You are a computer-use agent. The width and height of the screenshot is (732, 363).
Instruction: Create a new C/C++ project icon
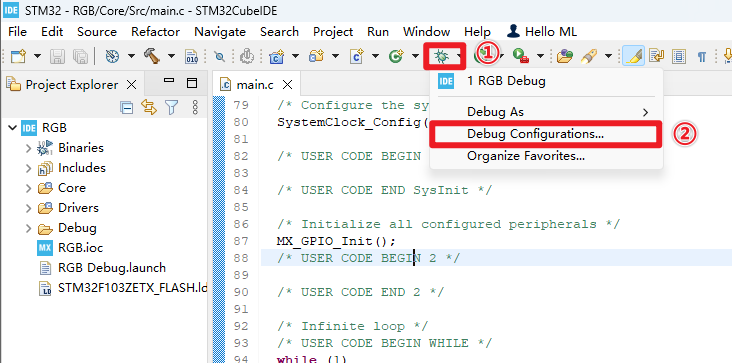pyautogui.click(x=277, y=56)
